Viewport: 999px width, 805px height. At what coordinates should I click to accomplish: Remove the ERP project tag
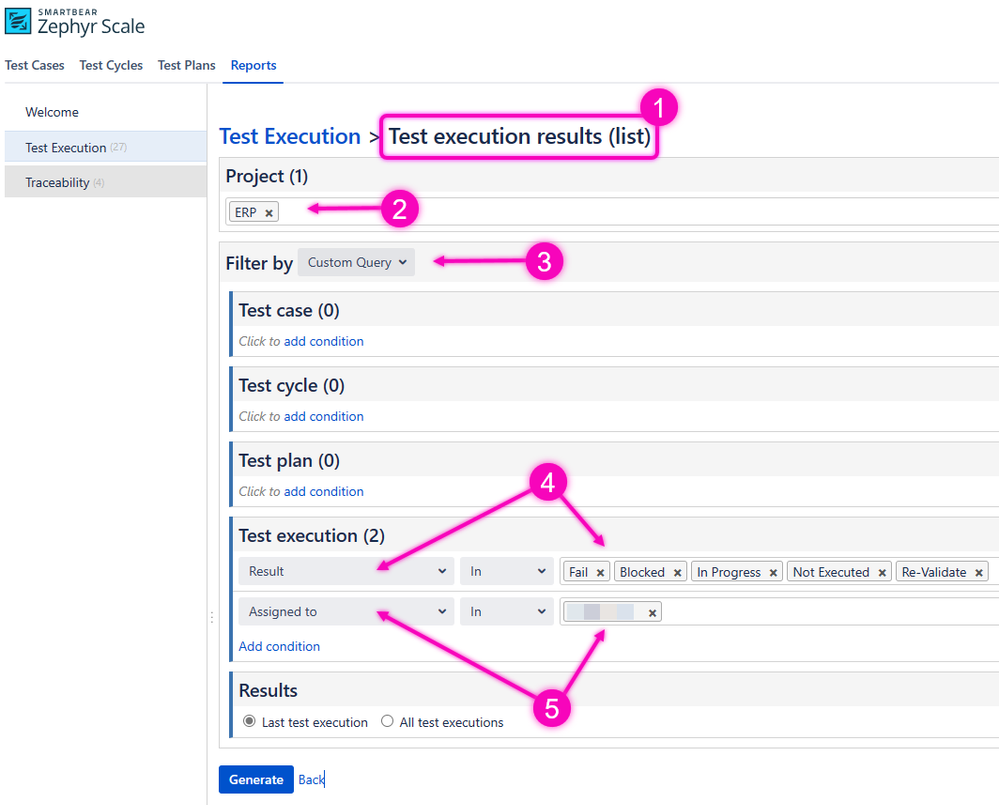point(269,213)
